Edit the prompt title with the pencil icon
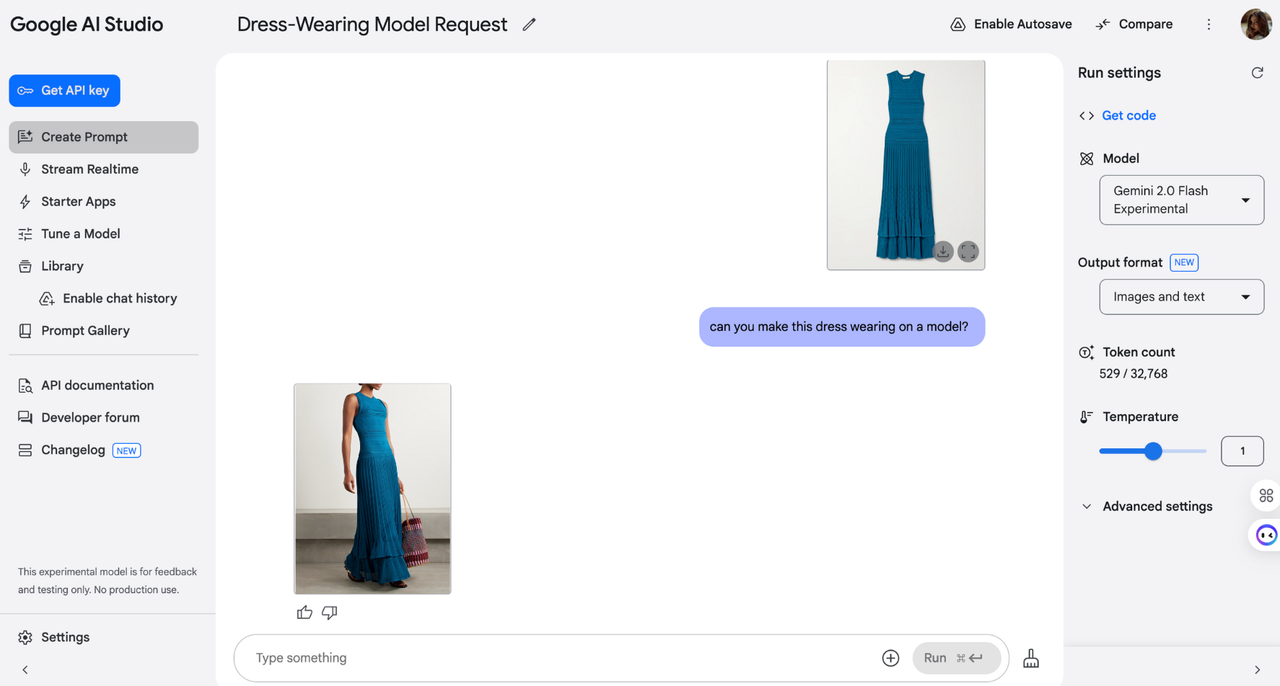1280x686 pixels. (x=529, y=24)
